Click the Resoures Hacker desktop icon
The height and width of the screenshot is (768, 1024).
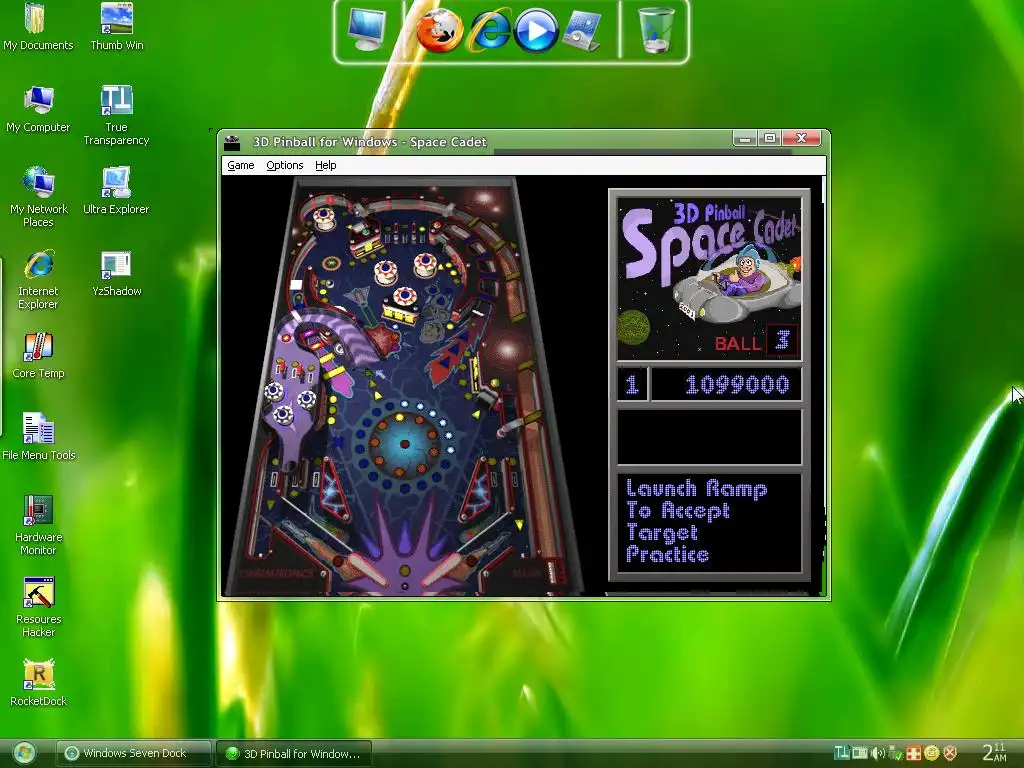[39, 607]
